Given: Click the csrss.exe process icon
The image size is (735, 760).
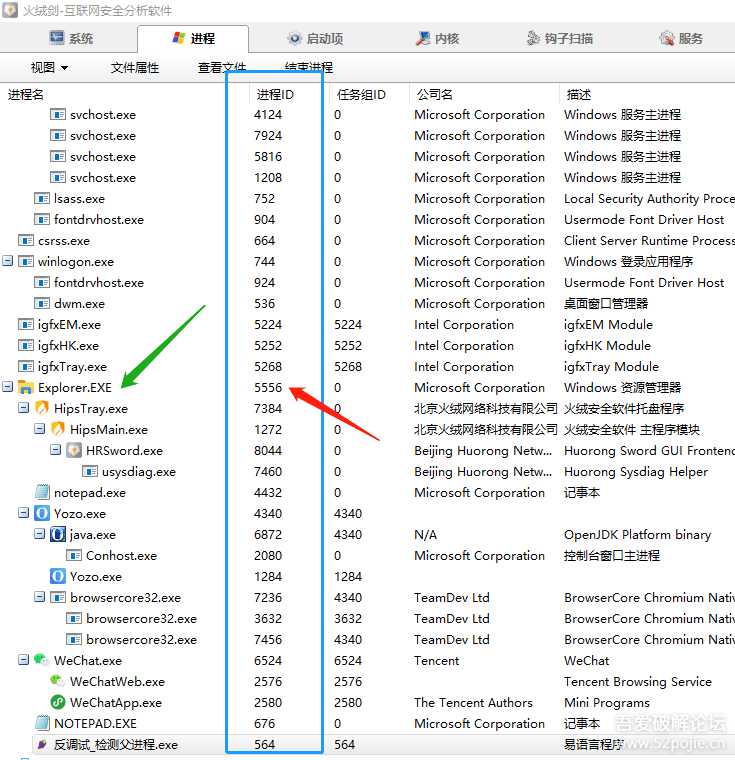Looking at the screenshot, I should pyautogui.click(x=26, y=240).
